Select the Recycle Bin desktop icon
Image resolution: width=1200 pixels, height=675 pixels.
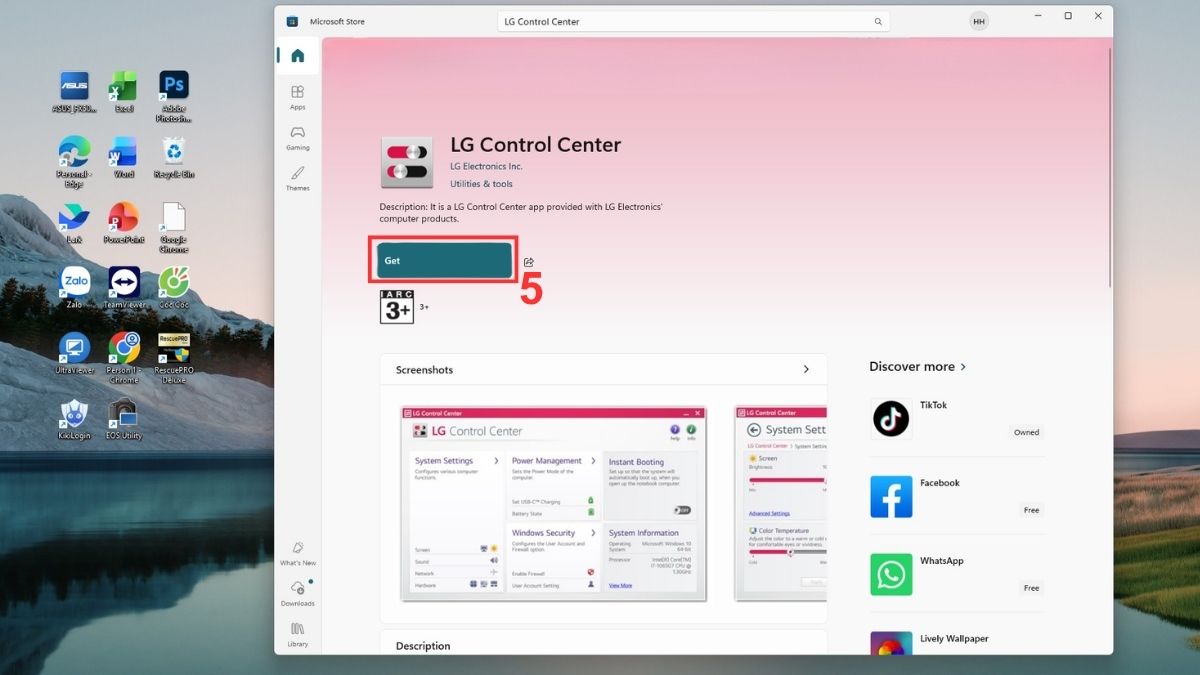tap(174, 157)
